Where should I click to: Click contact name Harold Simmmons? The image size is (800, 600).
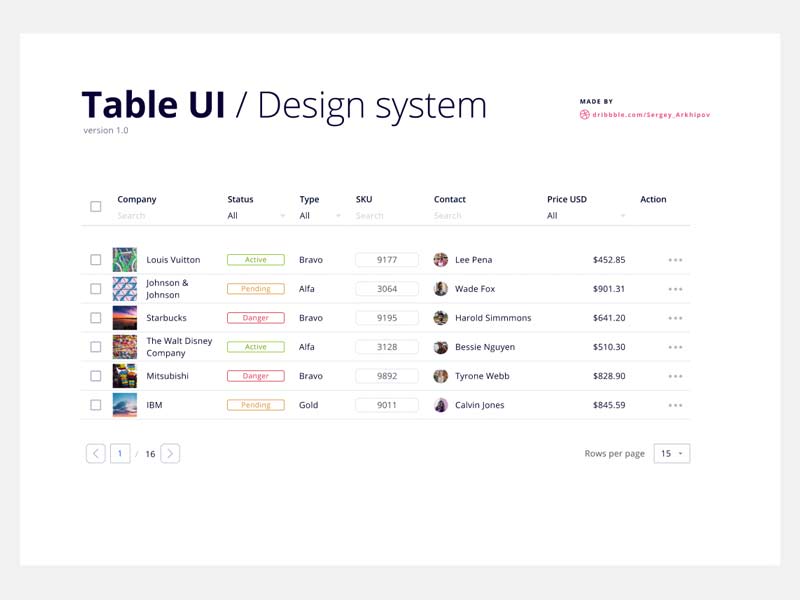point(493,318)
